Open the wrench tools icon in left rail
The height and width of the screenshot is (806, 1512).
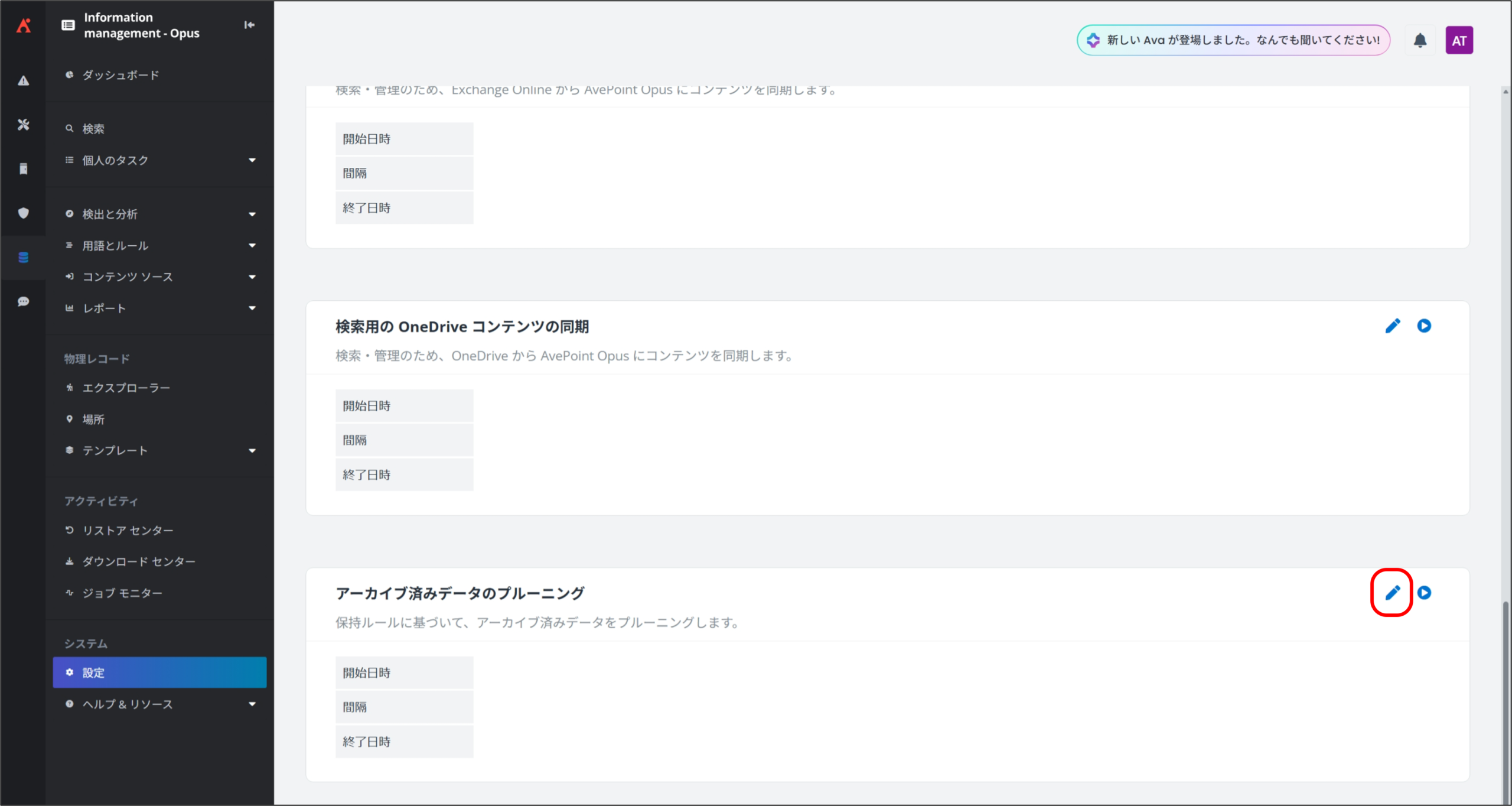coord(23,125)
